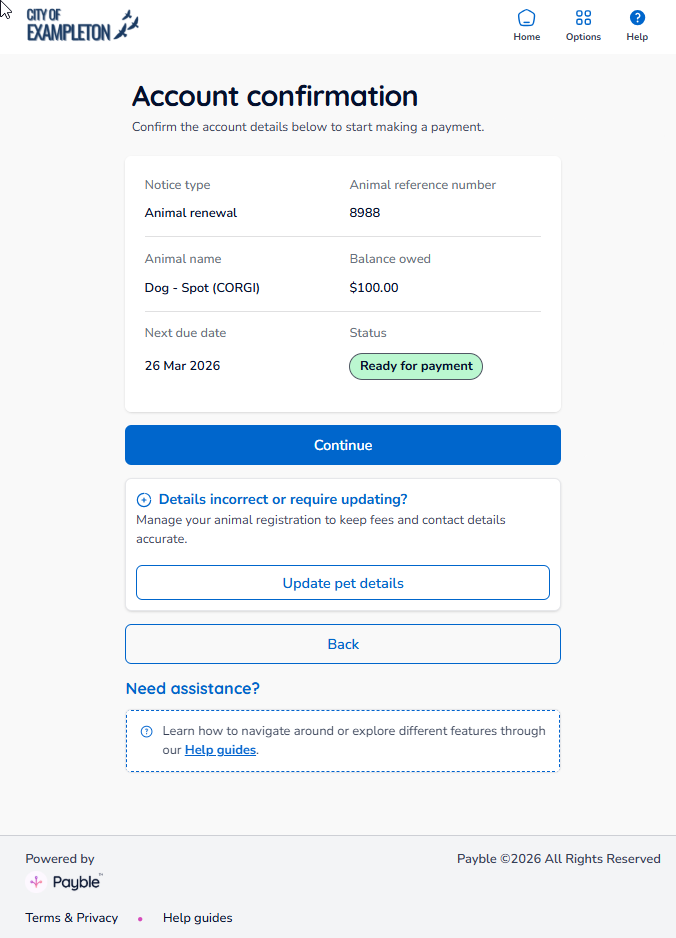This screenshot has width=676, height=938.
Task: Select the Options menu label
Action: (583, 37)
